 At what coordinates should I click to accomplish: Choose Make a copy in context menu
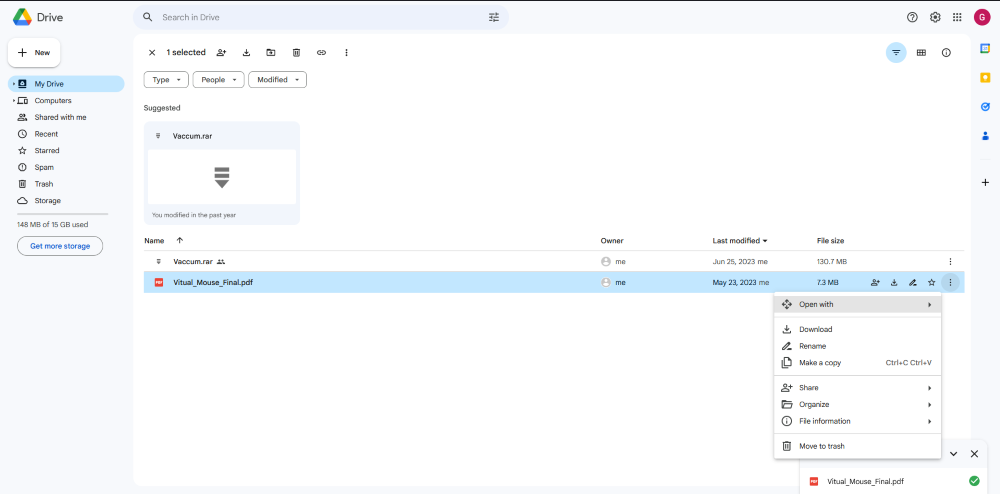pyautogui.click(x=857, y=363)
